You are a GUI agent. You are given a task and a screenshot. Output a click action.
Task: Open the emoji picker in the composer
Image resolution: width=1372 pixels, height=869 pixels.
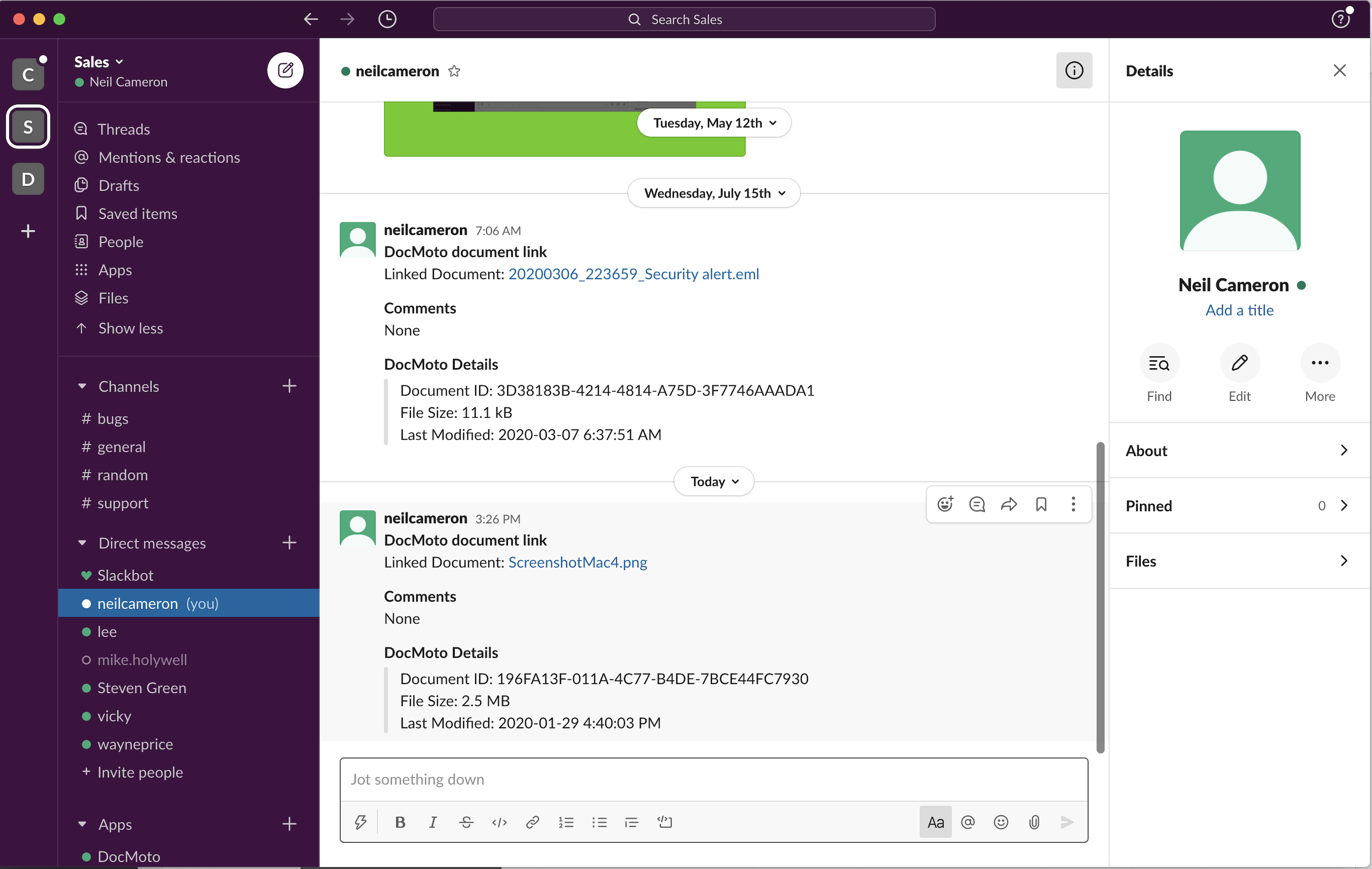pyautogui.click(x=1001, y=822)
